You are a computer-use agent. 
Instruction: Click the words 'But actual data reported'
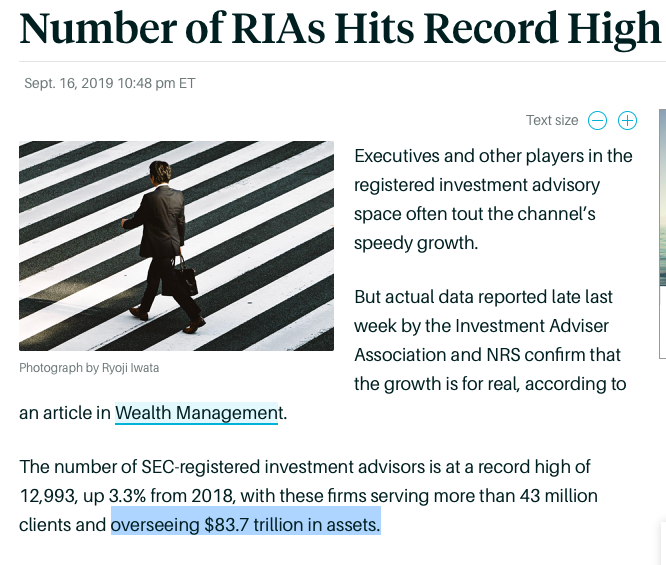450,297
